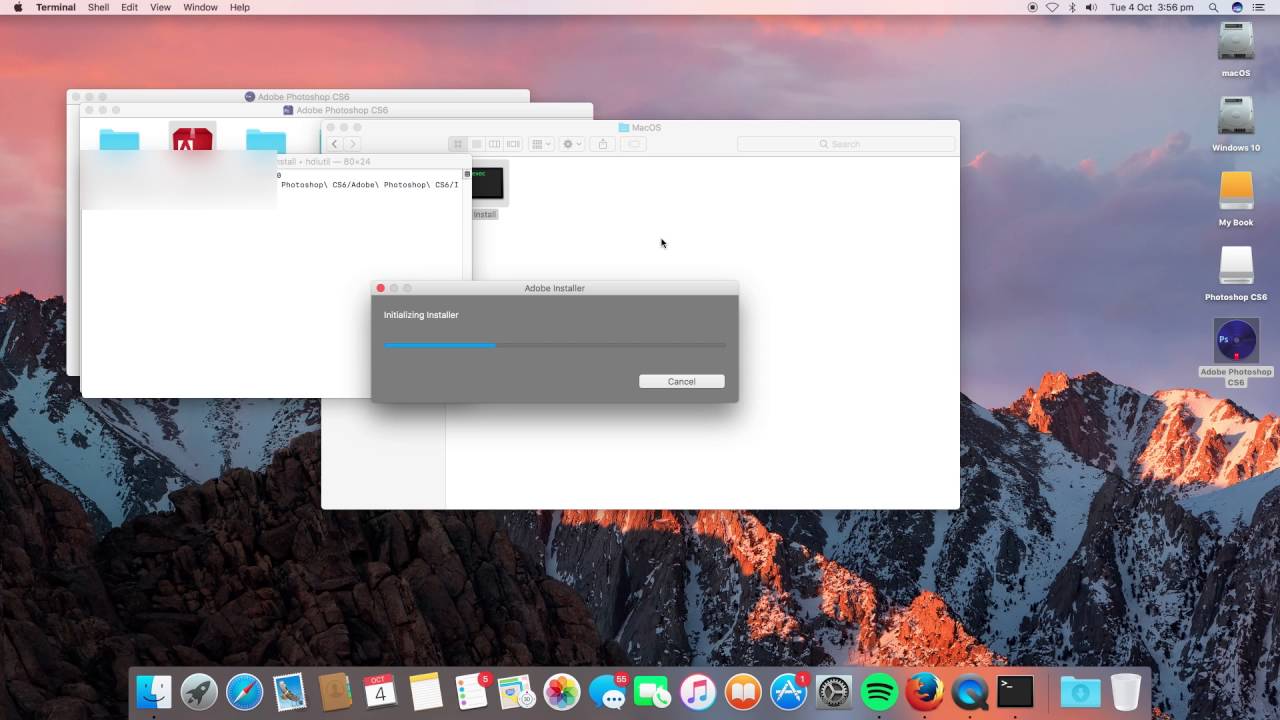Open Photos from the Dock
Screen dimensions: 1280x720
[x=562, y=692]
